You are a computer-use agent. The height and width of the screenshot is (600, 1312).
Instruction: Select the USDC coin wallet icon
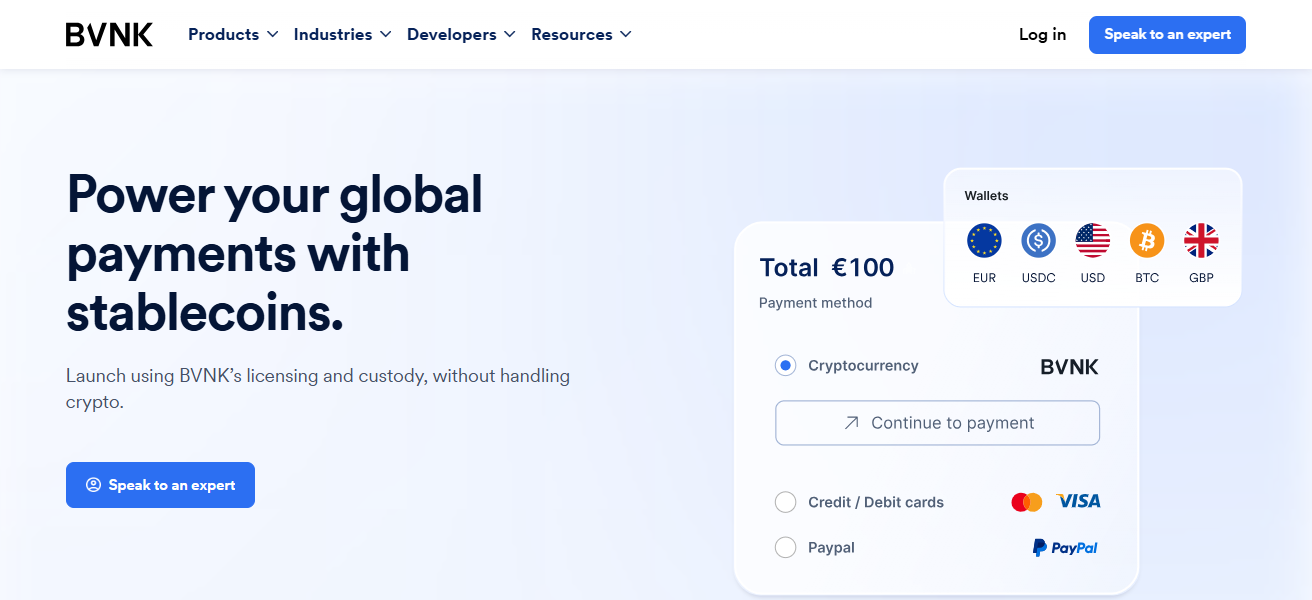click(1038, 241)
